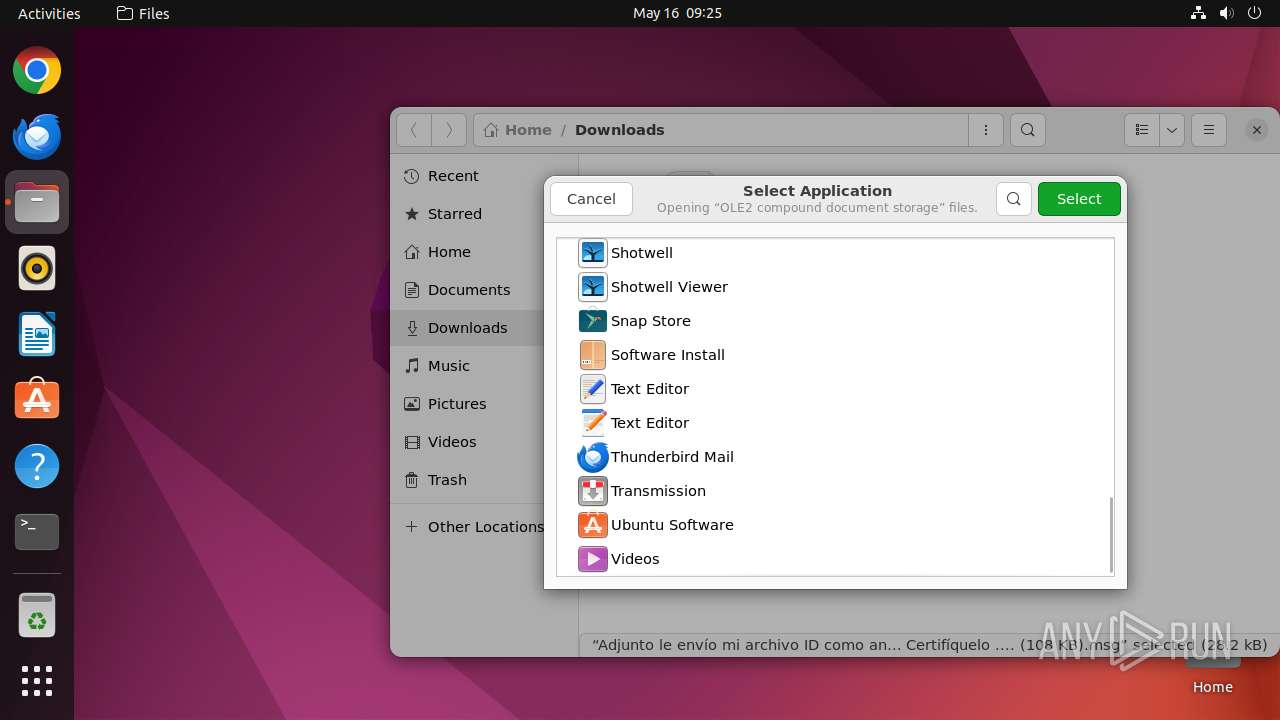Open the clock and calendar panel
1280x720 pixels.
(677, 13)
